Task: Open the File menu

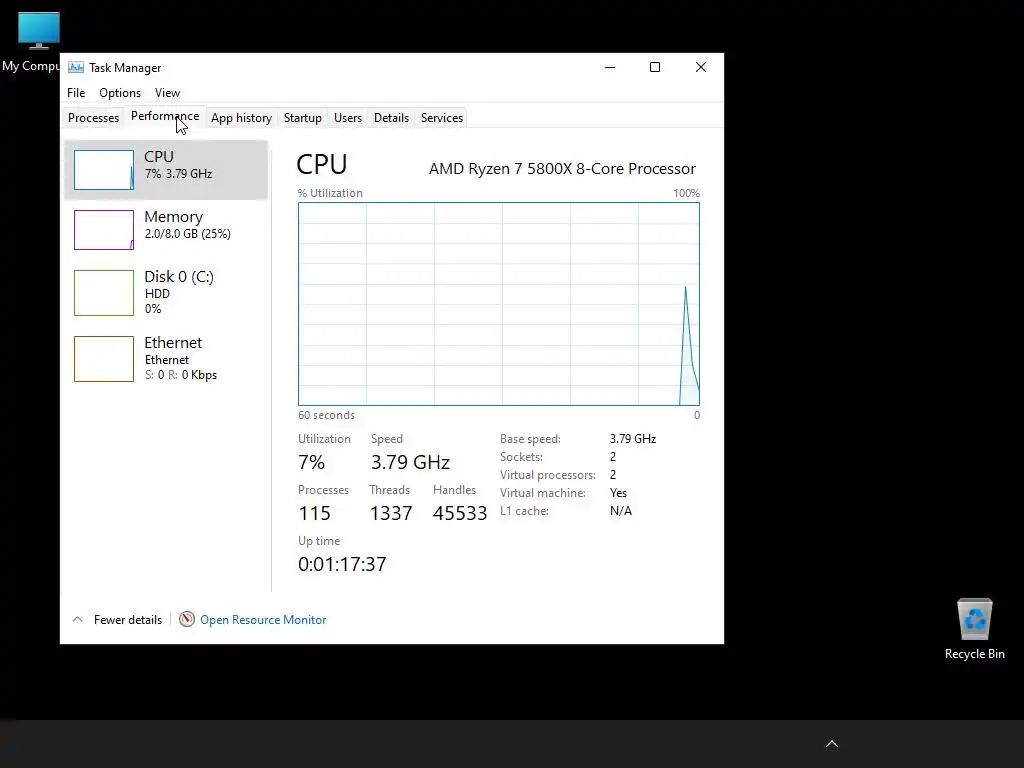Action: click(76, 93)
